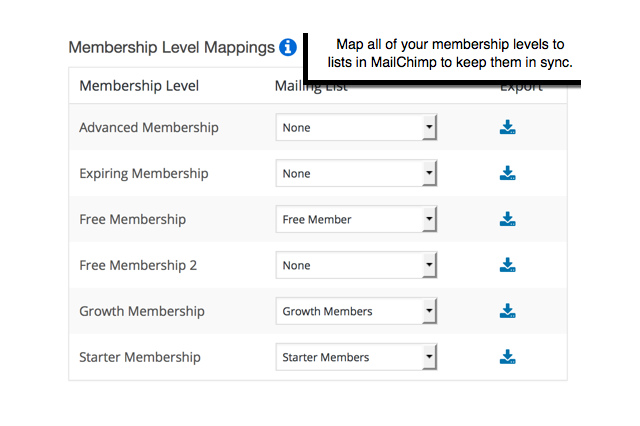Open Expiring Membership mailing list dropdown
Image resolution: width=640 pixels, height=426 pixels.
coord(356,174)
